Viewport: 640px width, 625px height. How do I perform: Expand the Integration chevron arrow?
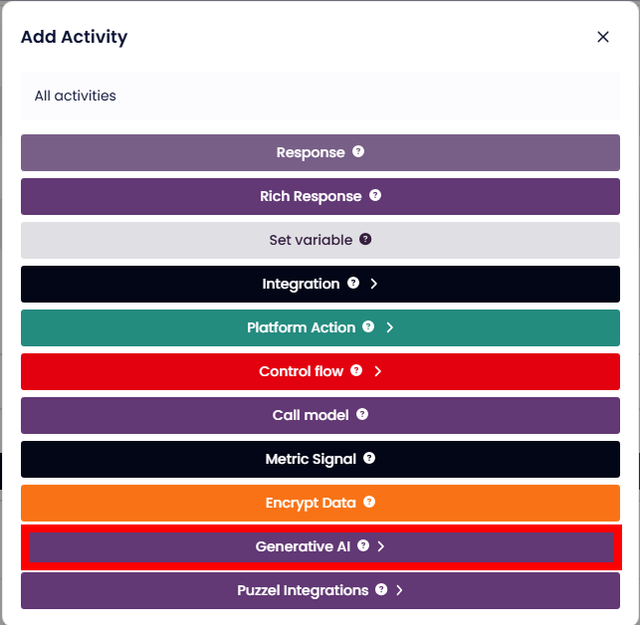pos(374,284)
